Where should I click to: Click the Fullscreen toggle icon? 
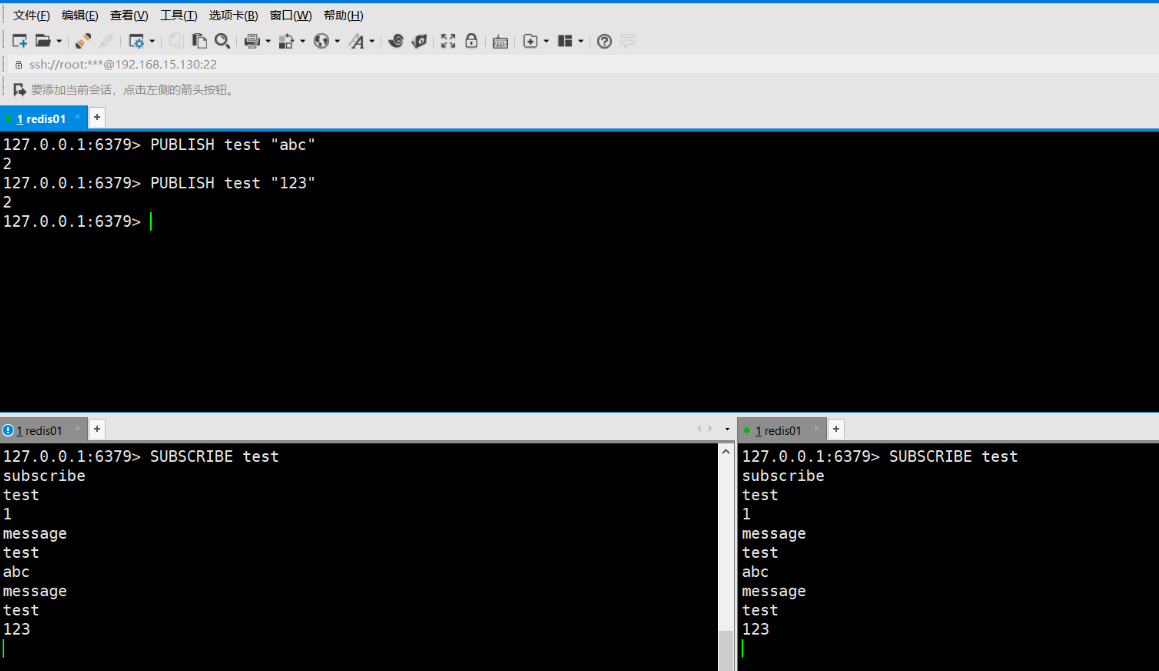tap(448, 41)
